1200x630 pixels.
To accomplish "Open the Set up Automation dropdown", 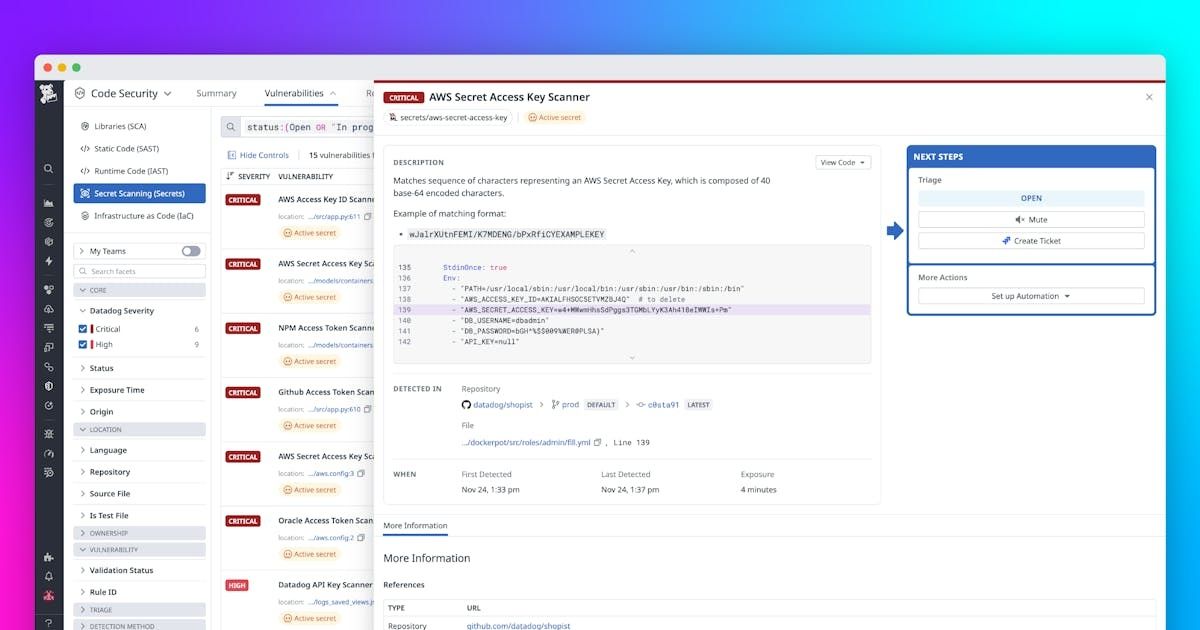I will (x=1031, y=296).
